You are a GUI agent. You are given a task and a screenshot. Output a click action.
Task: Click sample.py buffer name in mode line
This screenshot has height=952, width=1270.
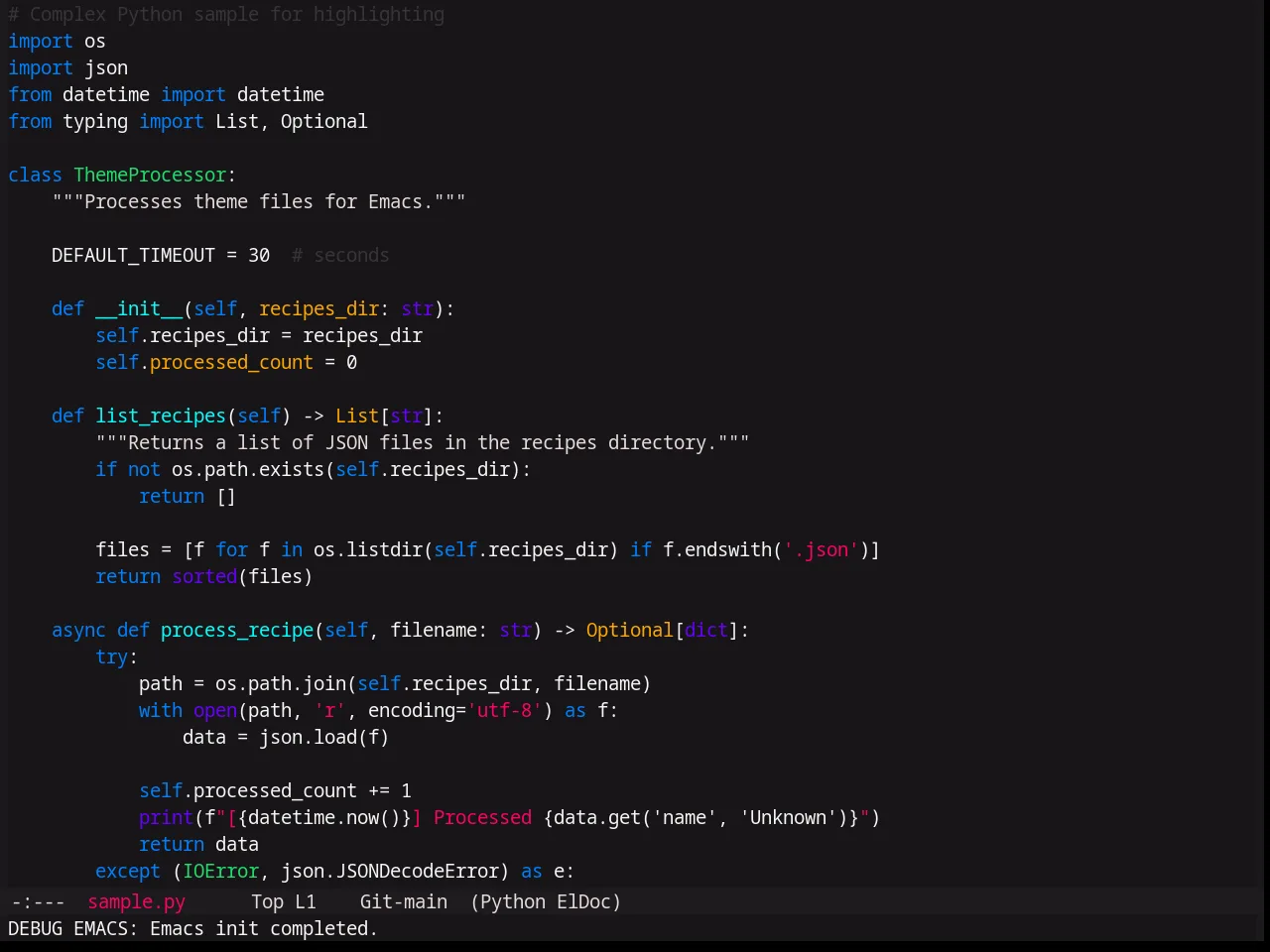pos(136,901)
